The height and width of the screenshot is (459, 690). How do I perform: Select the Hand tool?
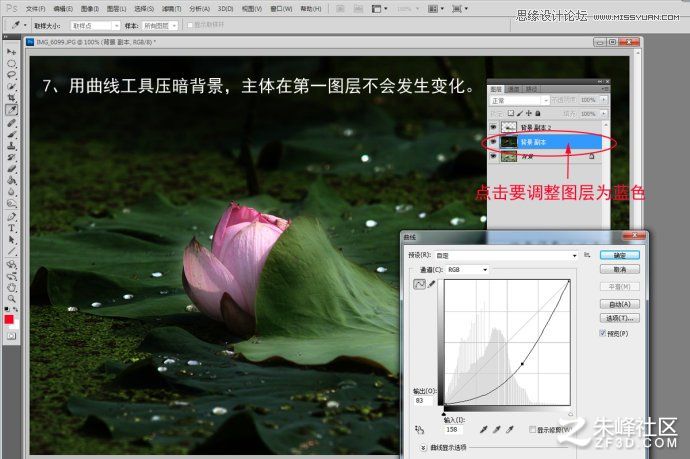(11, 288)
